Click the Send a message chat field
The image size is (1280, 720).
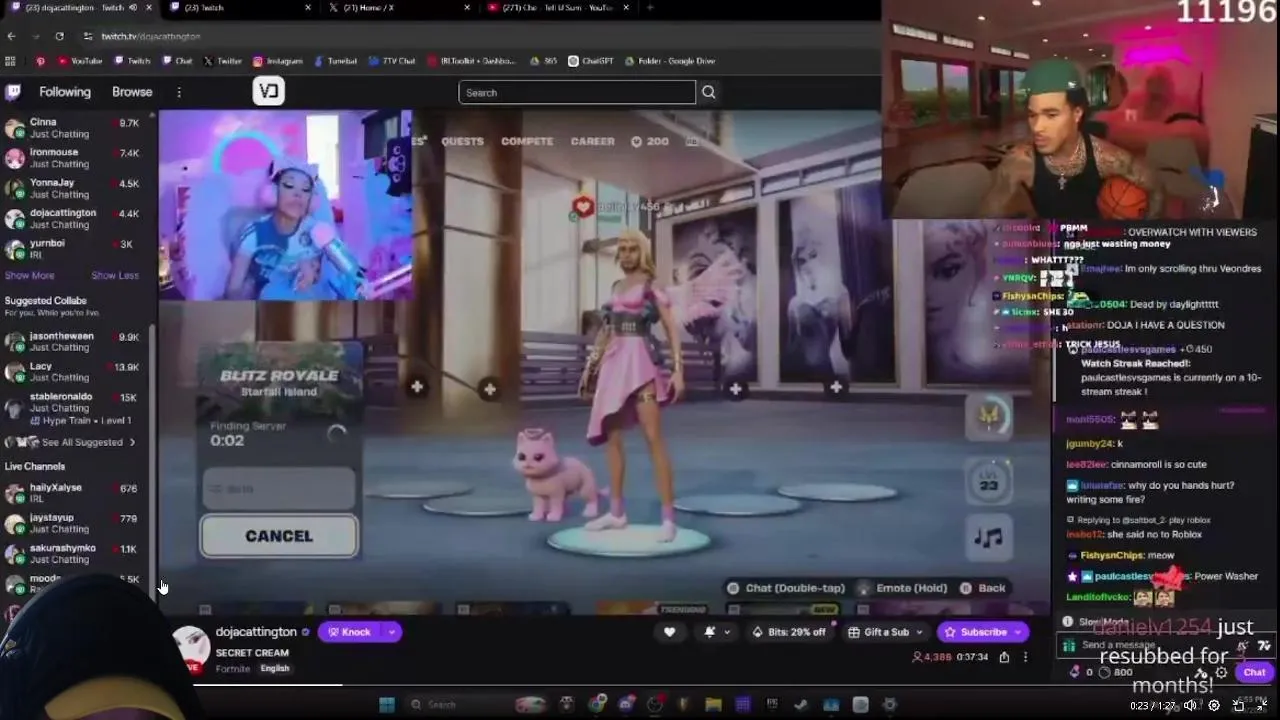coord(1150,645)
